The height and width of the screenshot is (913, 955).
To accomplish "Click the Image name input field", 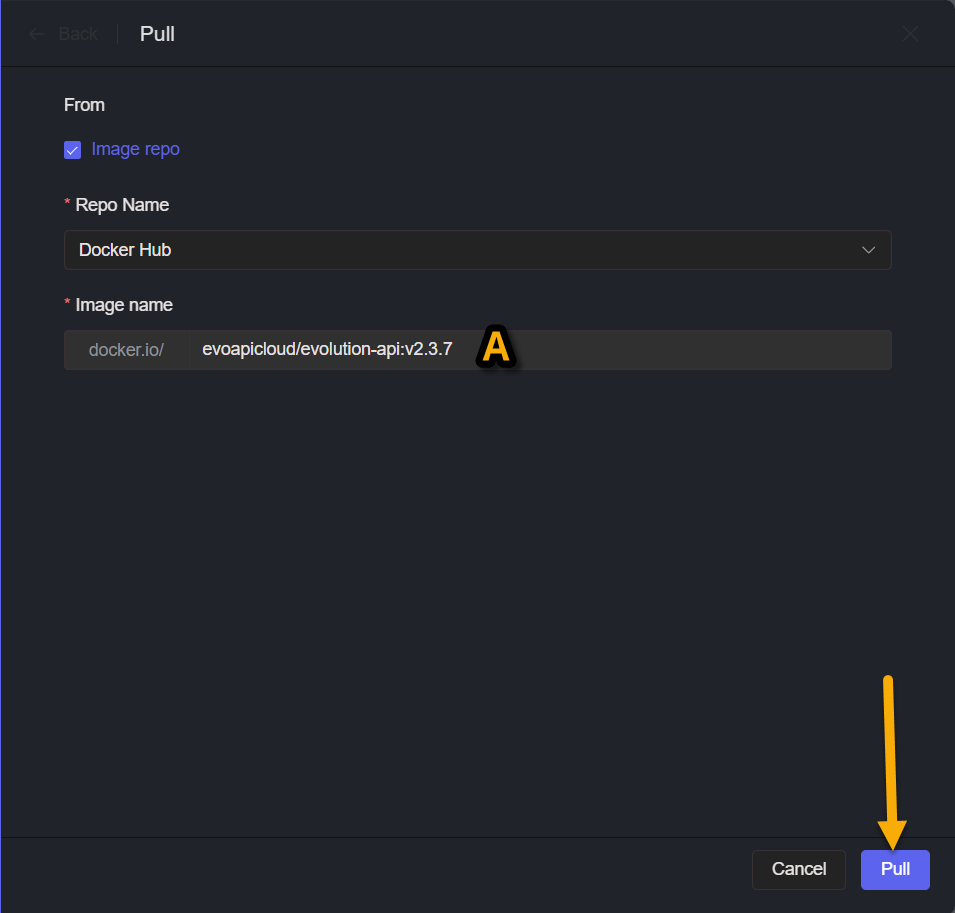I will pyautogui.click(x=540, y=350).
